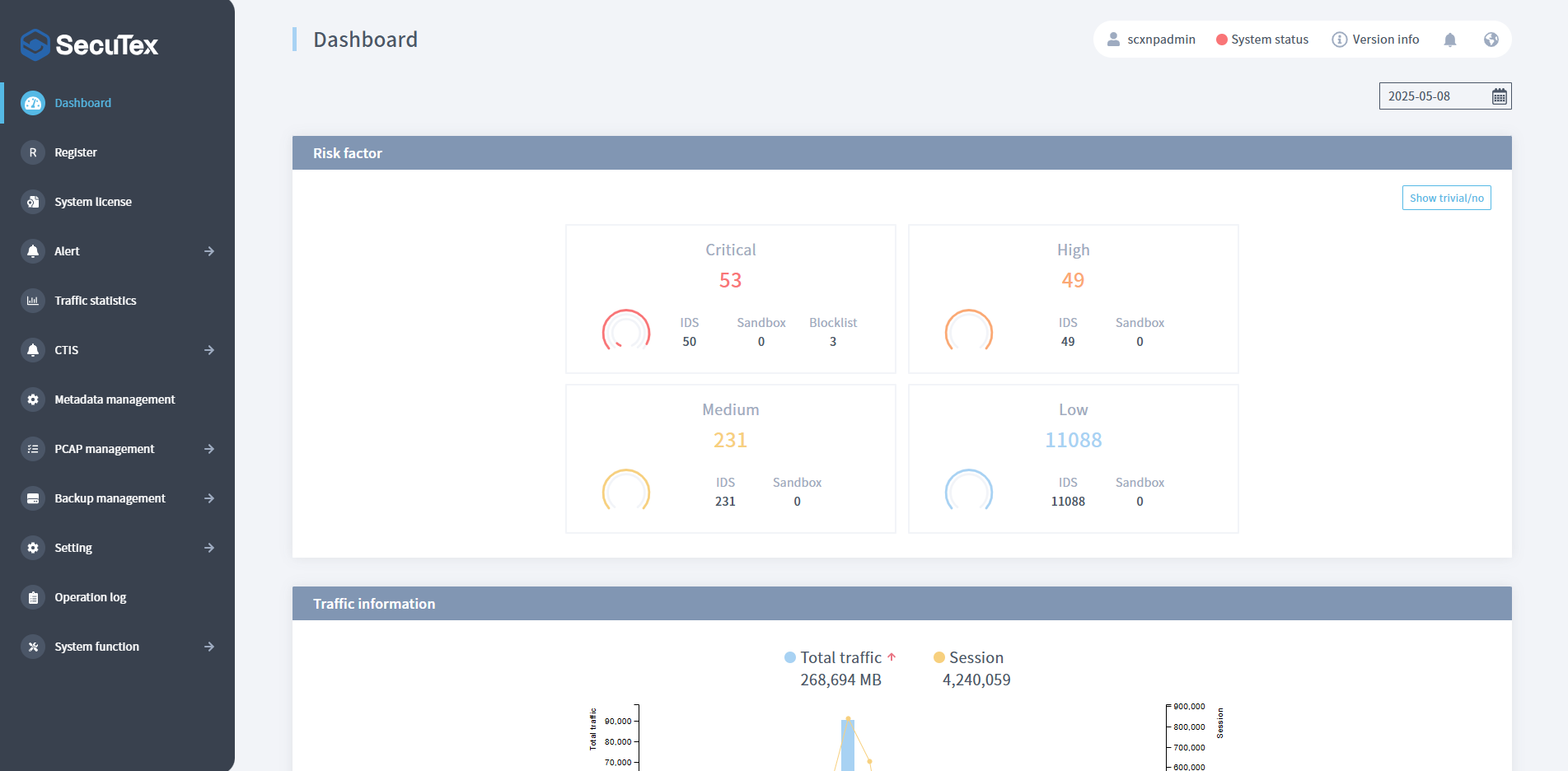
Task: Click the Metadata management gear icon
Action: (33, 400)
